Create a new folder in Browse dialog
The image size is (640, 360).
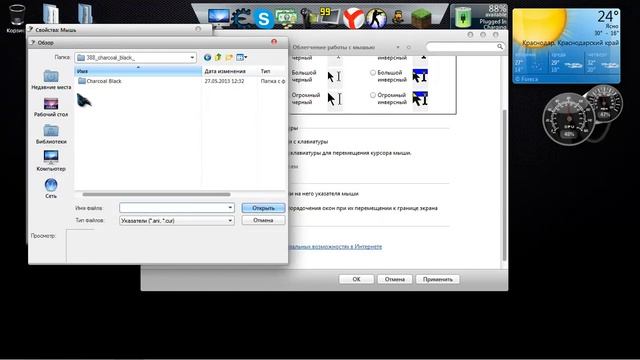pyautogui.click(x=229, y=58)
